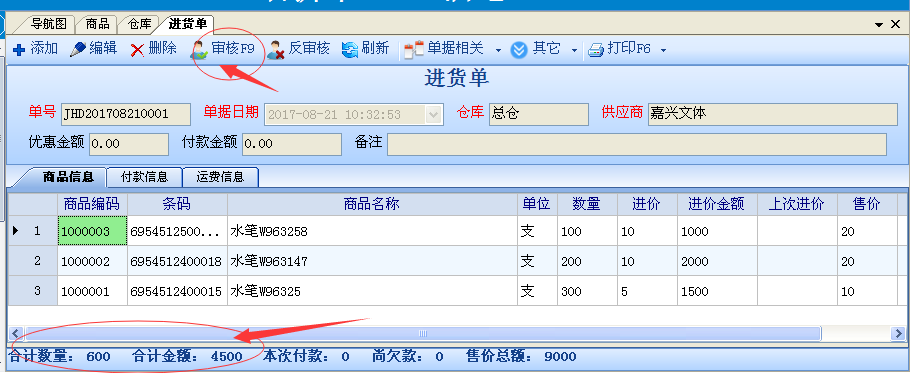The width and height of the screenshot is (910, 373).
Task: Switch to the 运费信息 sub-tab
Action: 220,177
